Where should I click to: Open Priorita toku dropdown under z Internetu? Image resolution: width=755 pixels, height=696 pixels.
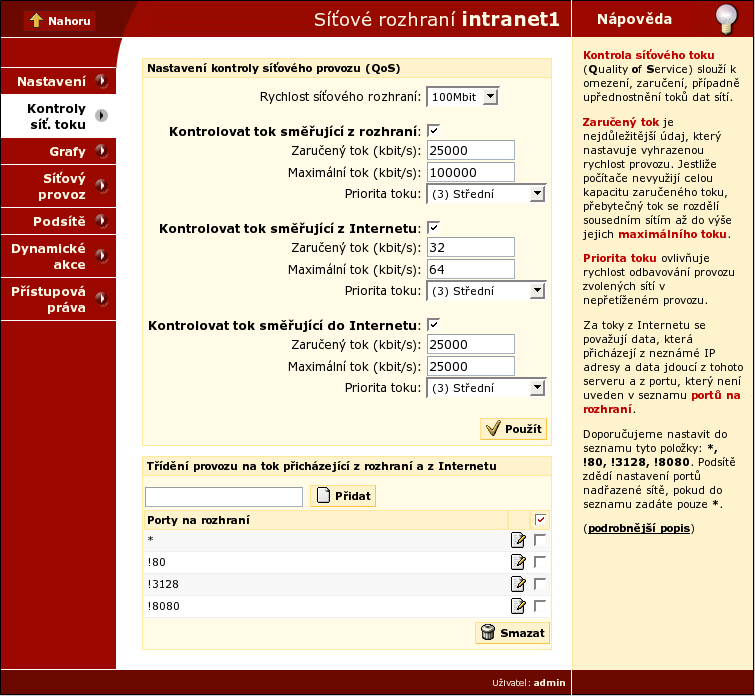486,291
